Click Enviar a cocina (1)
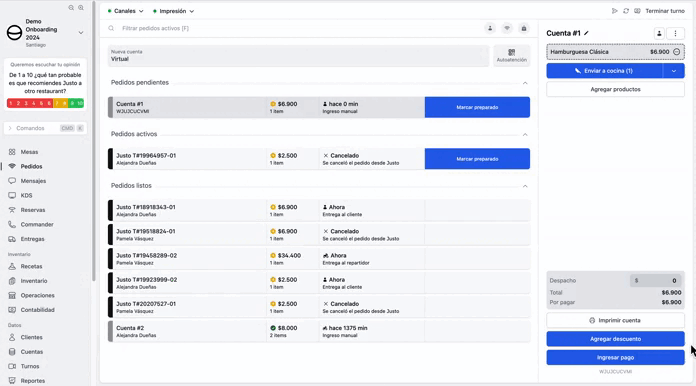Viewport: 696px width, 386px height. [605, 71]
